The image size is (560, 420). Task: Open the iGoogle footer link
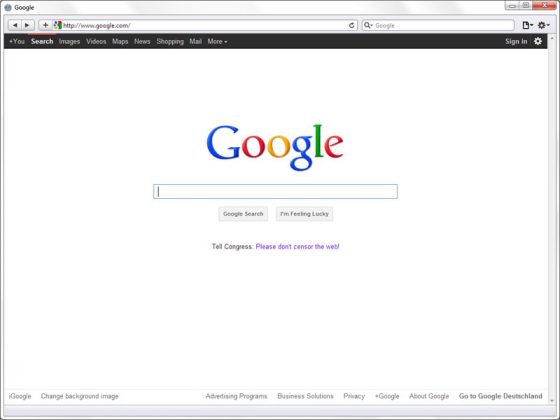click(x=20, y=396)
